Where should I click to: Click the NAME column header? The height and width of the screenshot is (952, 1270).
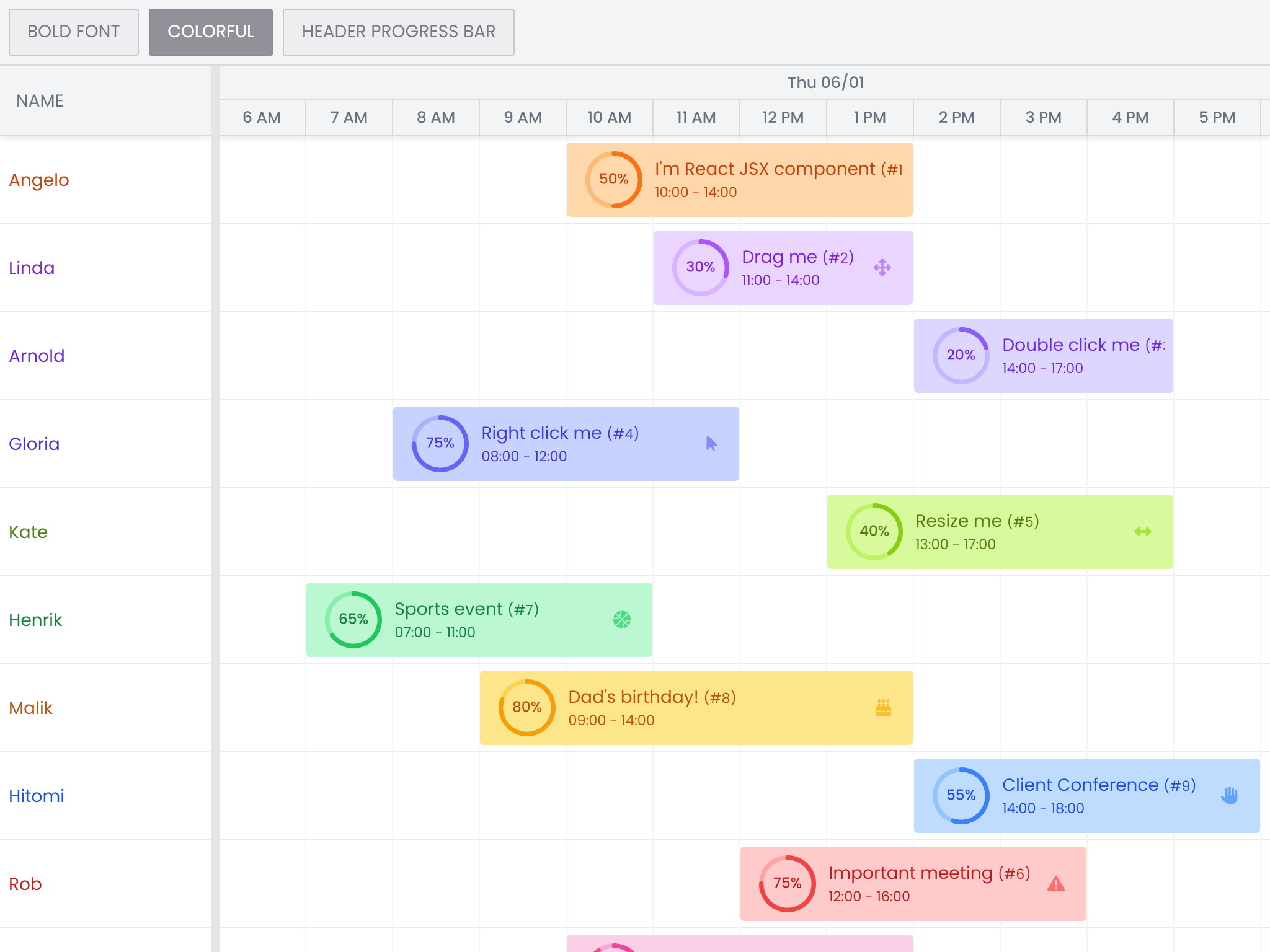tap(105, 101)
